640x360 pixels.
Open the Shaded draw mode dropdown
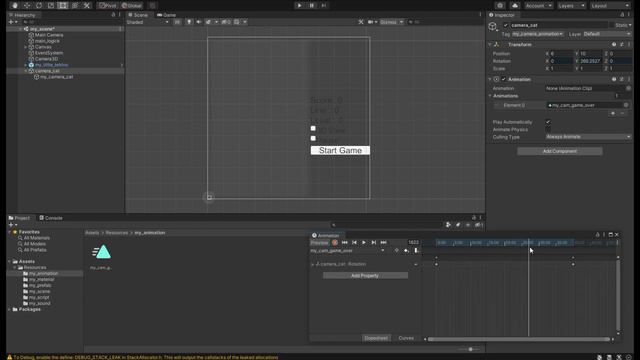click(x=147, y=22)
